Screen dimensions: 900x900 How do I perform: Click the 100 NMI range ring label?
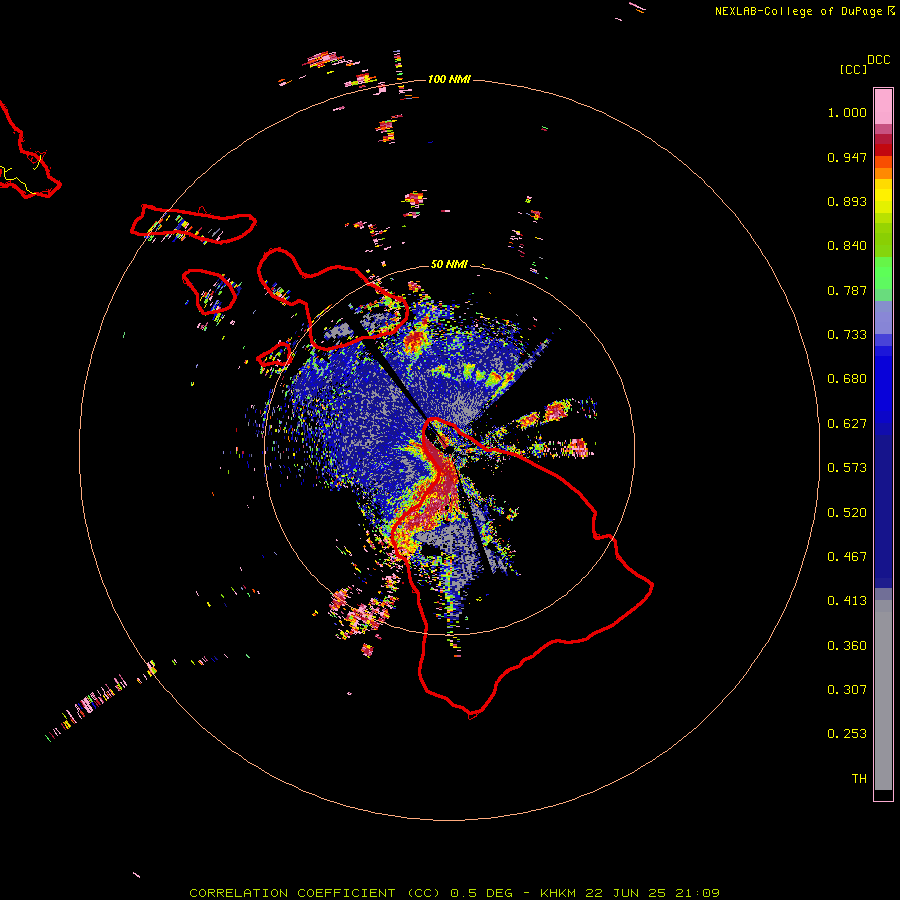[x=449, y=79]
